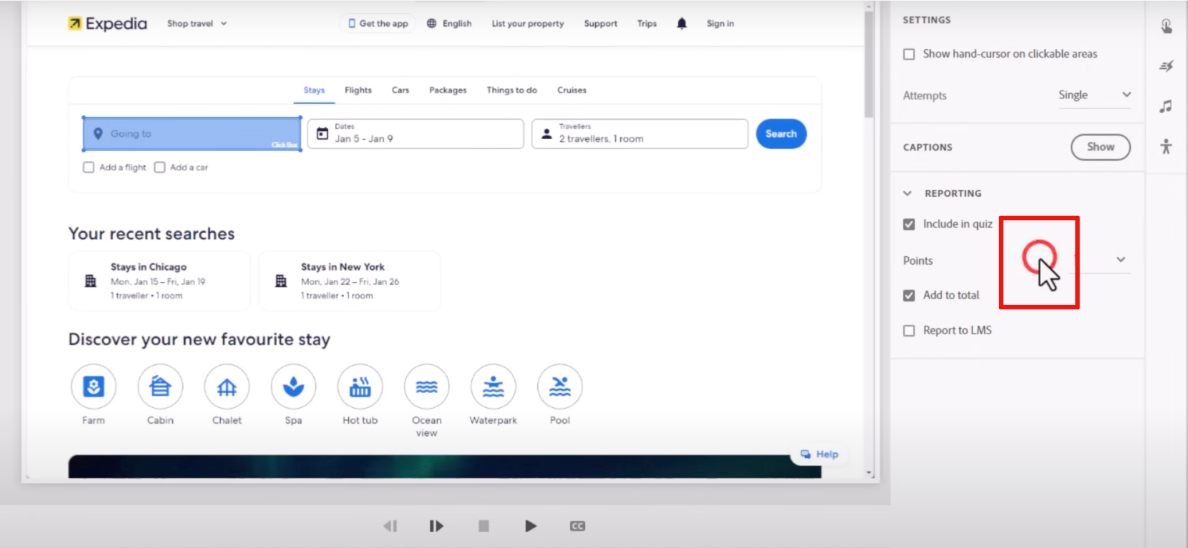Select the Chalet stay type icon
The width and height of the screenshot is (1188, 548).
(227, 387)
